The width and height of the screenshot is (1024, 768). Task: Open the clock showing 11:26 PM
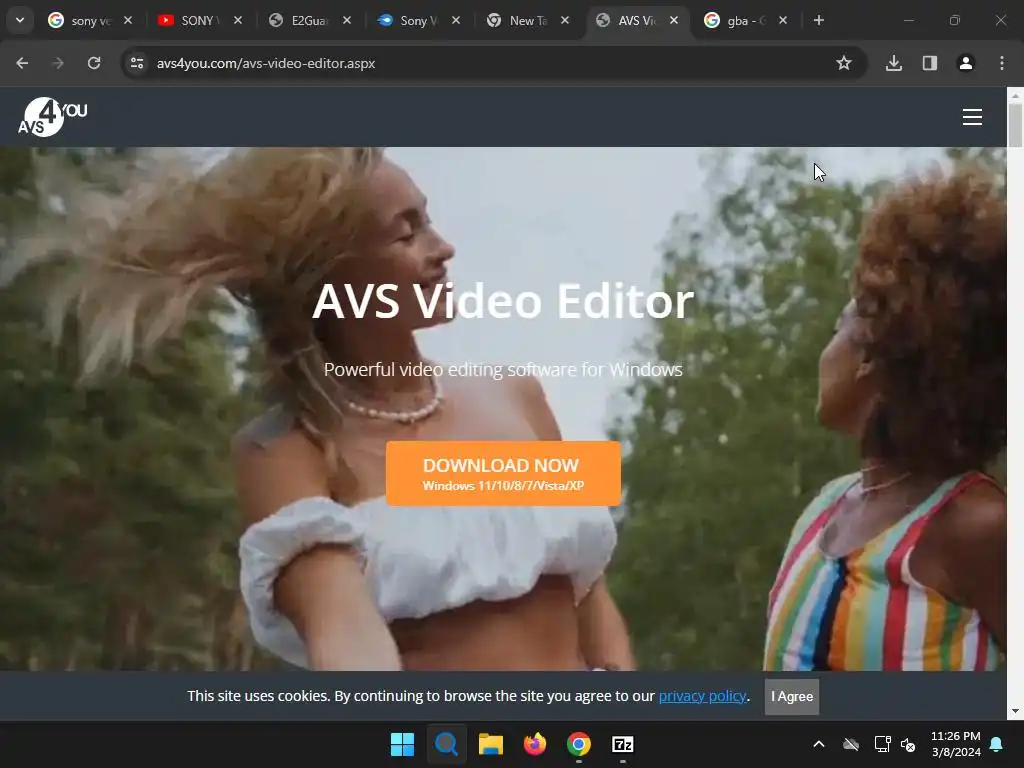(x=955, y=744)
